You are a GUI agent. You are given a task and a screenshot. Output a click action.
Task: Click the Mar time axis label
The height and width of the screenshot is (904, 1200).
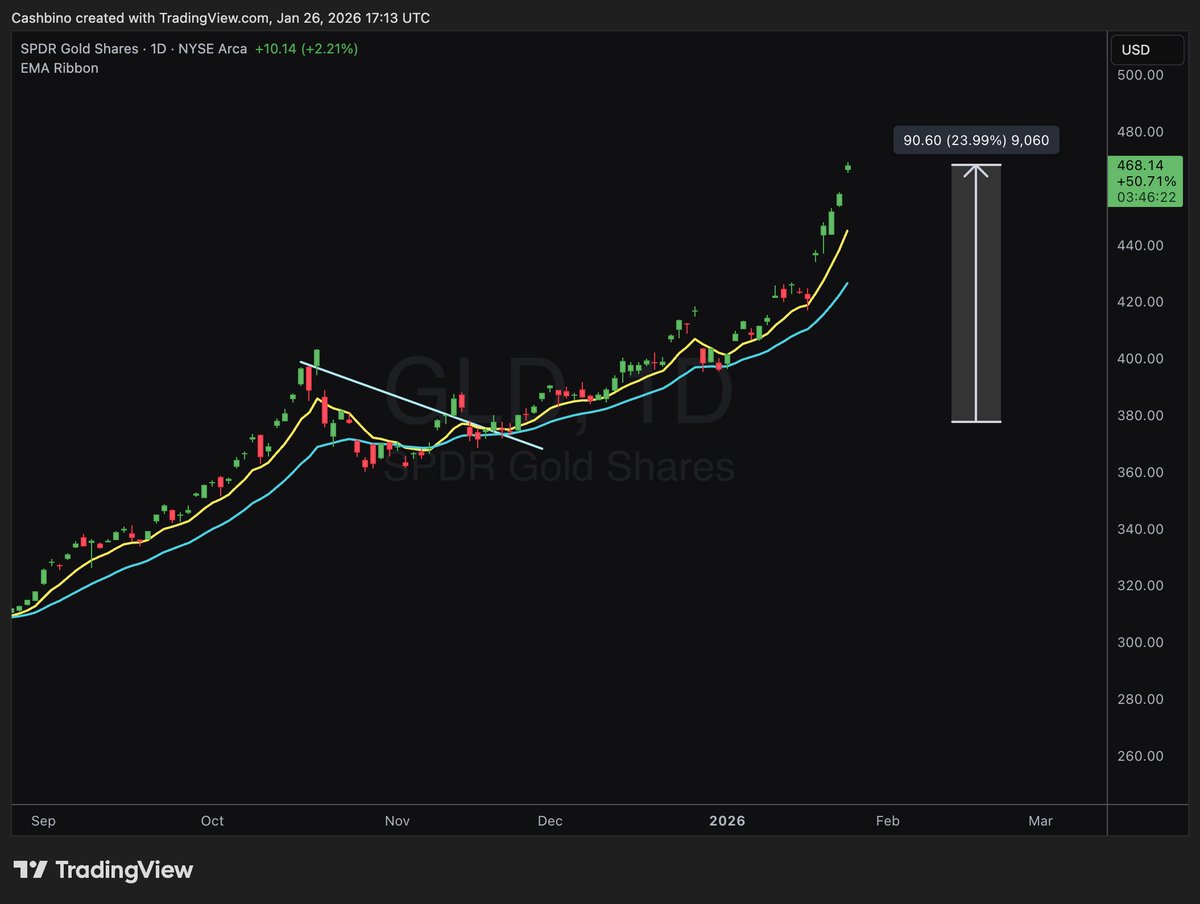pyautogui.click(x=1040, y=821)
